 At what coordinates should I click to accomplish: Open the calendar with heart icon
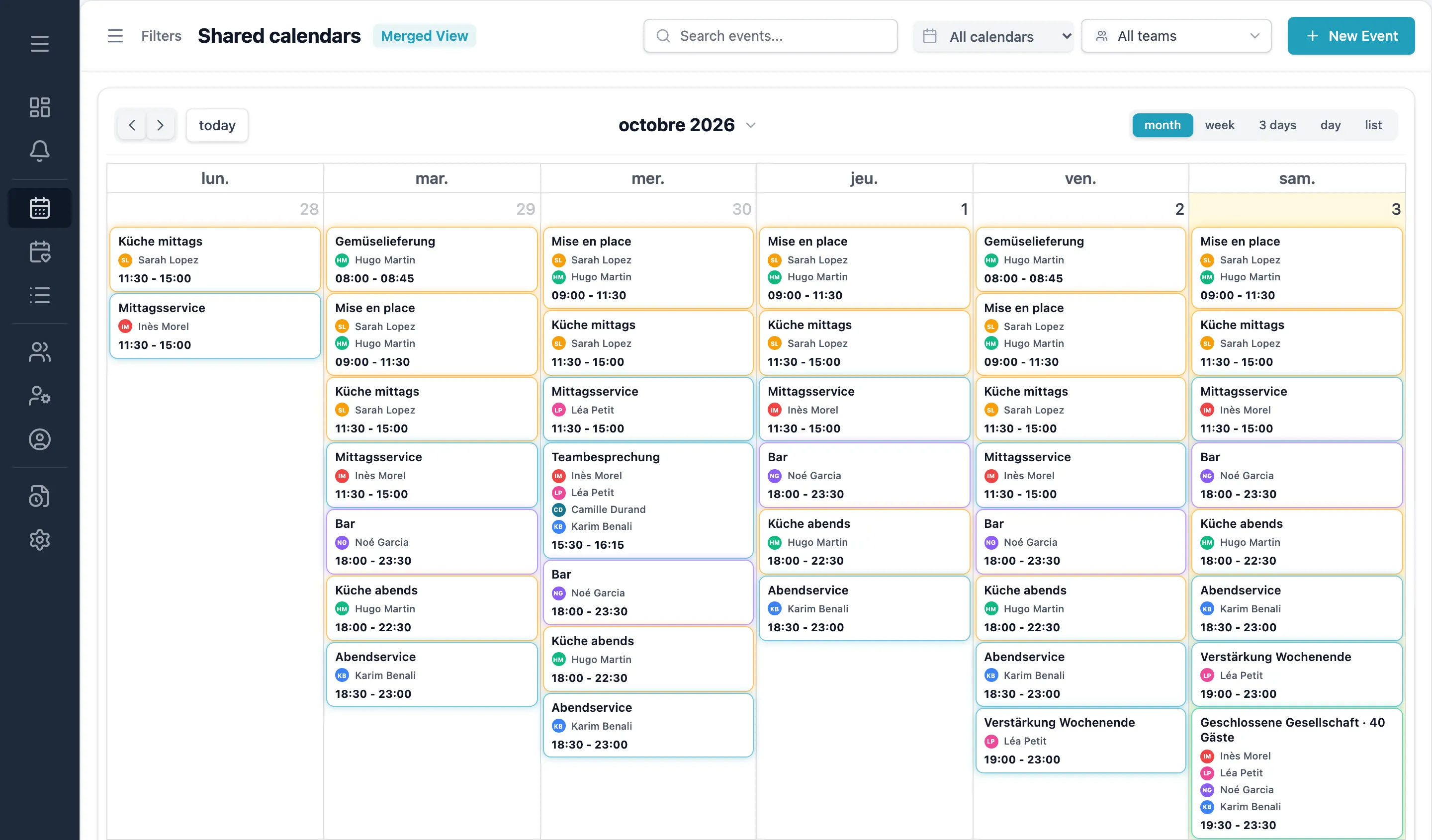click(39, 252)
